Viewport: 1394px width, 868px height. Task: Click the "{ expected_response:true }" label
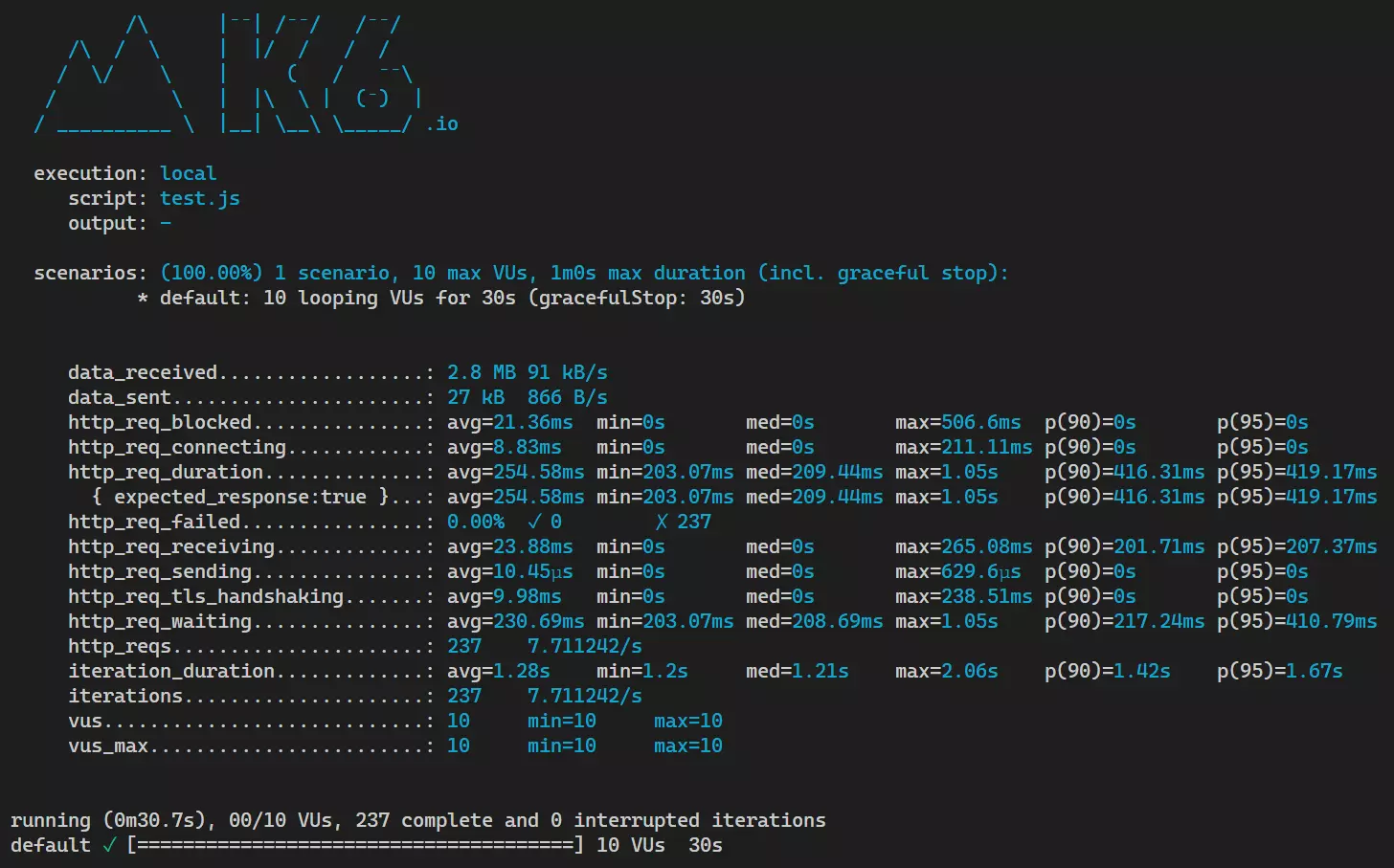(x=240, y=497)
